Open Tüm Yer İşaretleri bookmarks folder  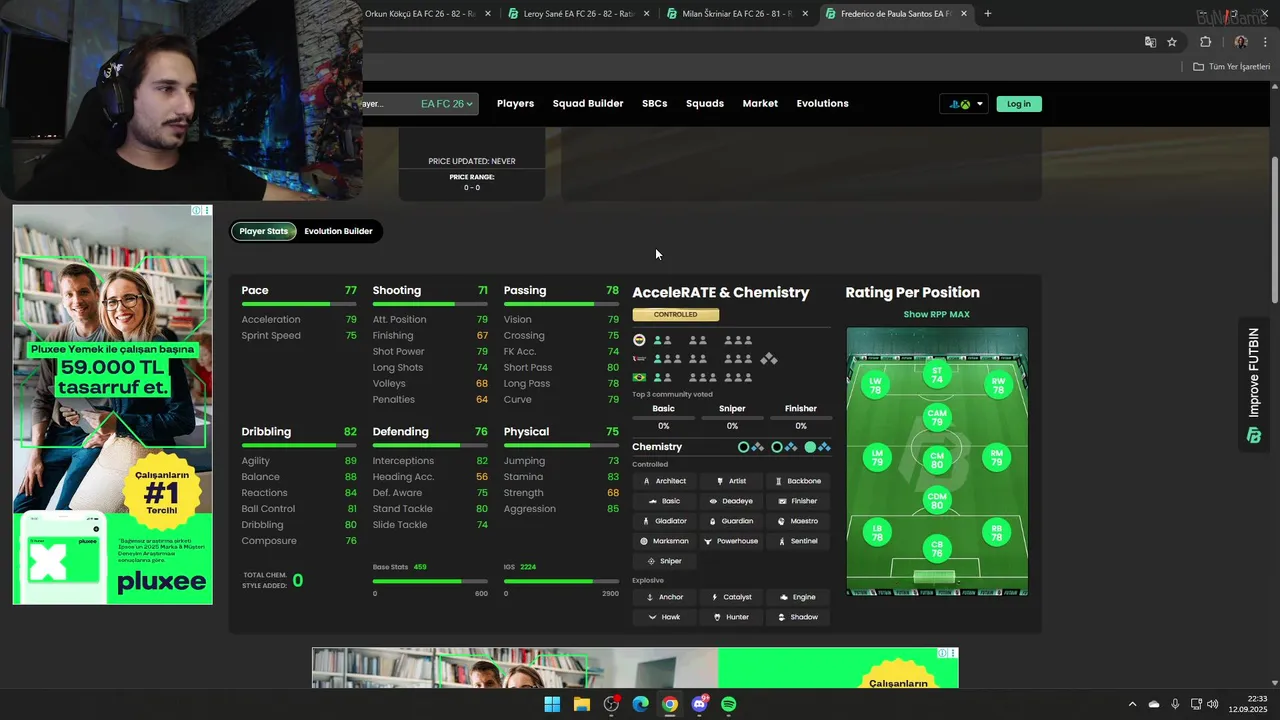click(1232, 66)
